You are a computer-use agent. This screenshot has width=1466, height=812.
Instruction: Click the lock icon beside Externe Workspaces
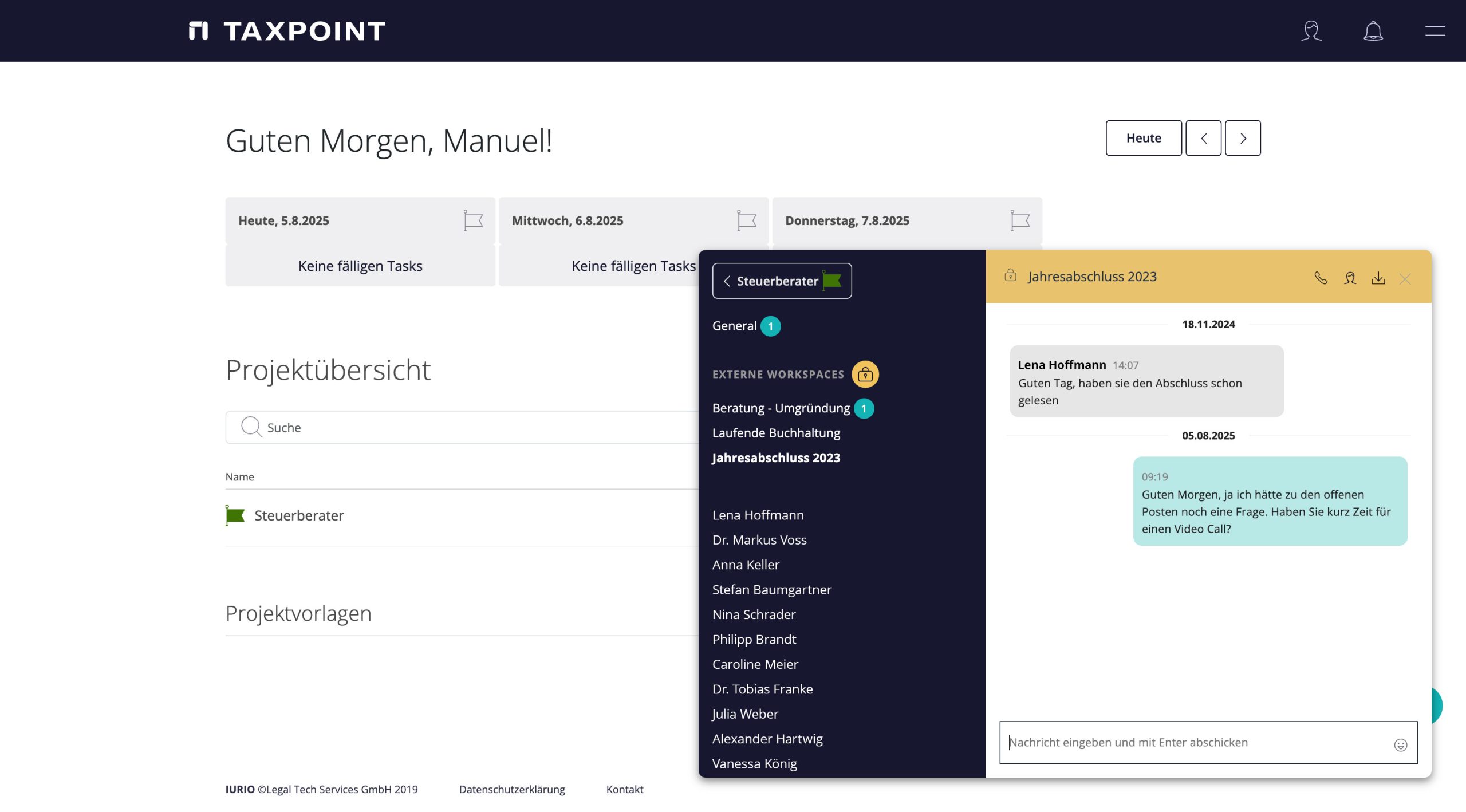(865, 375)
